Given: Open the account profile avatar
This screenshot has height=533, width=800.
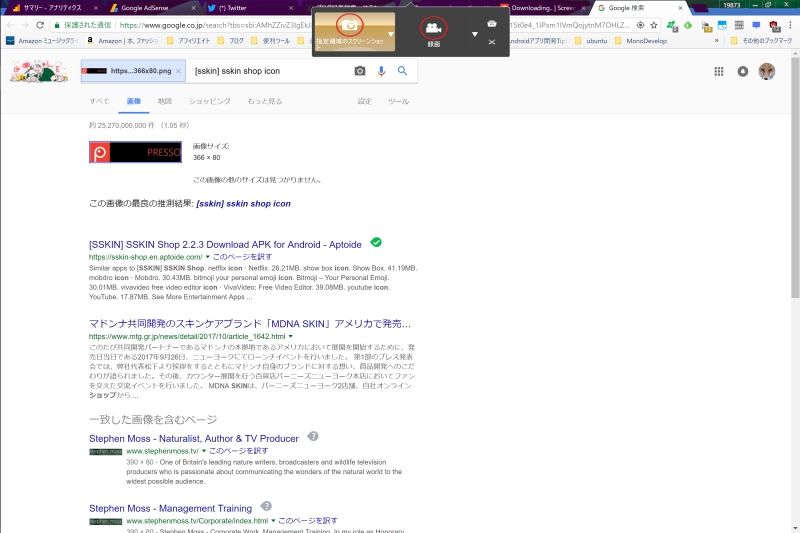Looking at the screenshot, I should (766, 71).
